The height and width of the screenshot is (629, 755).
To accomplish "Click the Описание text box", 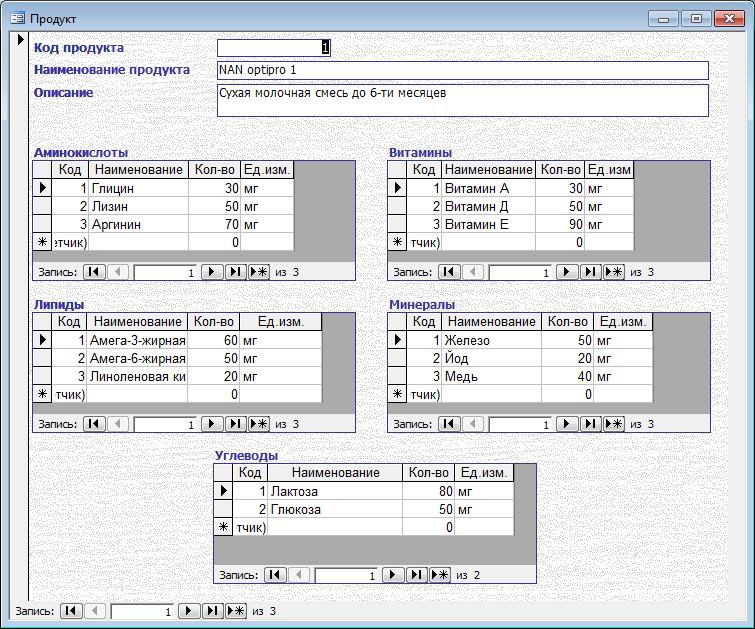I will point(462,100).
